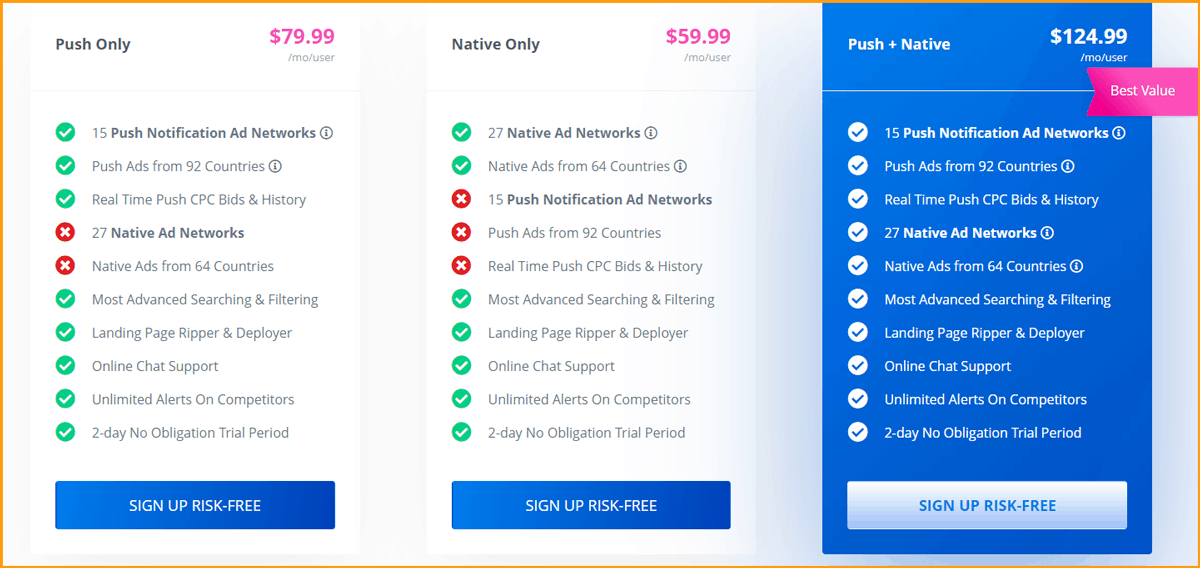
Task: Sign up risk-free for Push + Native plan
Action: click(987, 505)
